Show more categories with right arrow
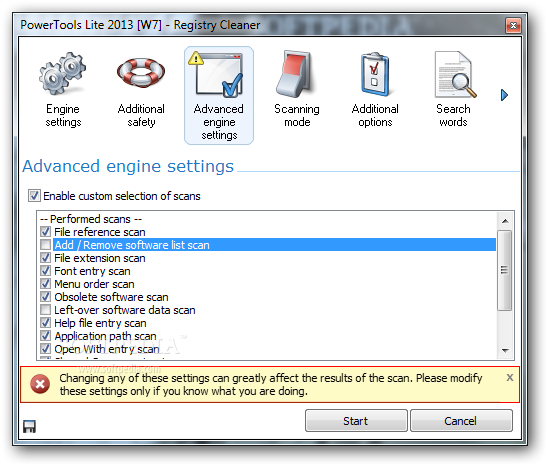 504,95
